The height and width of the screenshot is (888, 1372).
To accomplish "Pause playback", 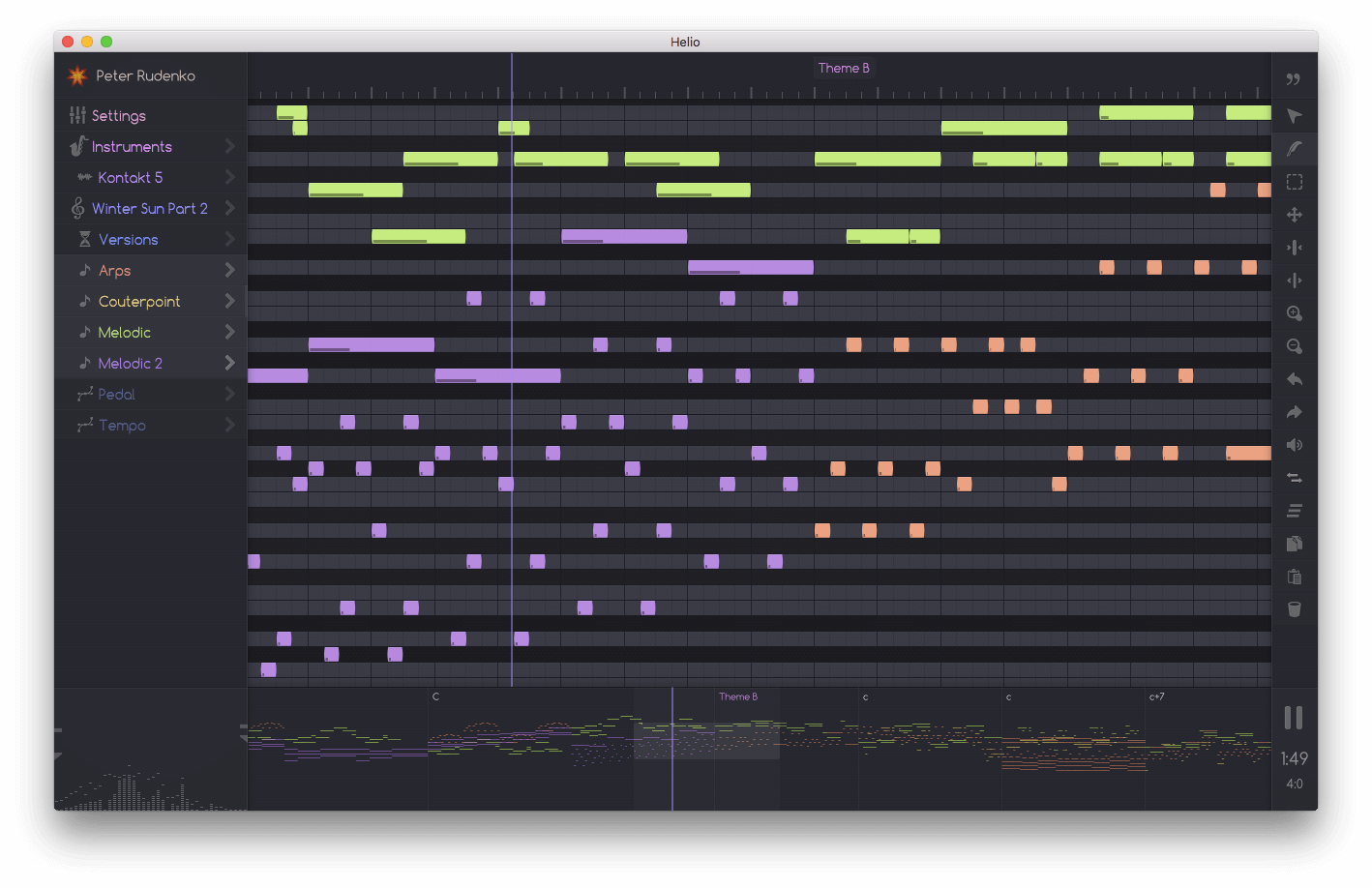I will tap(1294, 718).
